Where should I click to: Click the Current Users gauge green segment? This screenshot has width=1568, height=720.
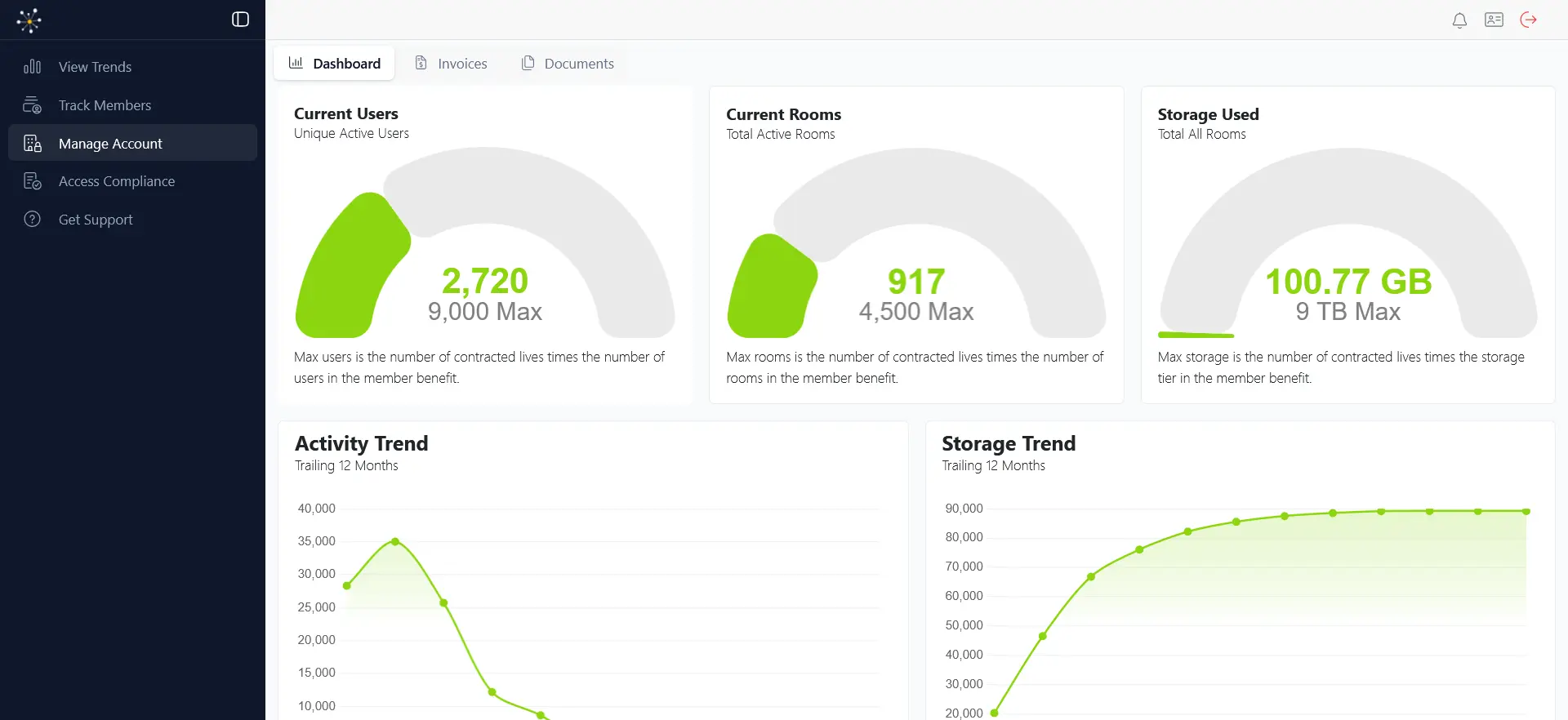tap(351, 265)
